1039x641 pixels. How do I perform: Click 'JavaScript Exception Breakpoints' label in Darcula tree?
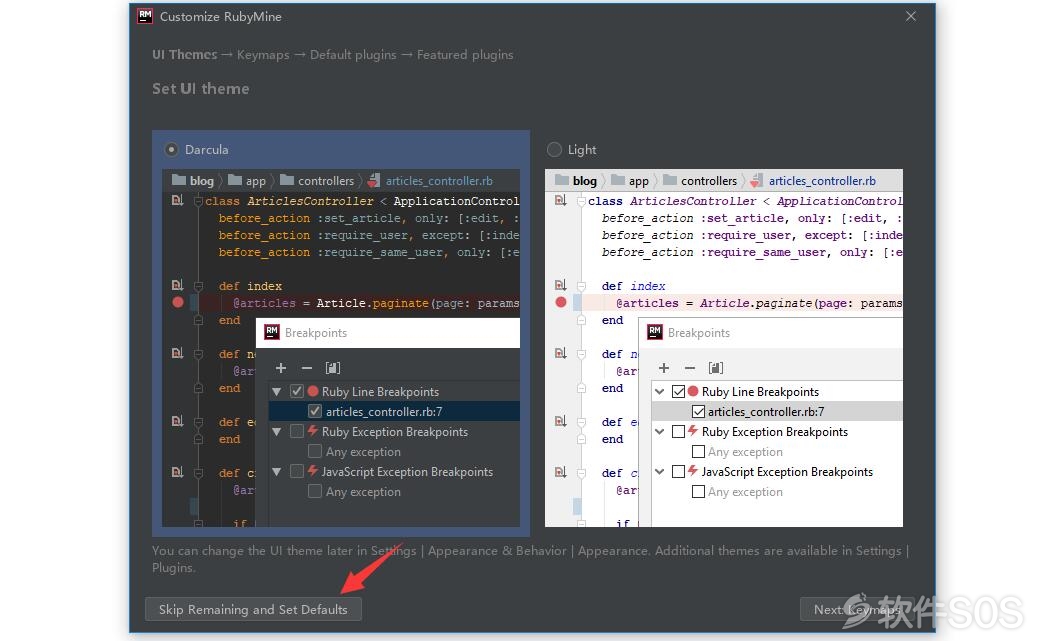408,471
